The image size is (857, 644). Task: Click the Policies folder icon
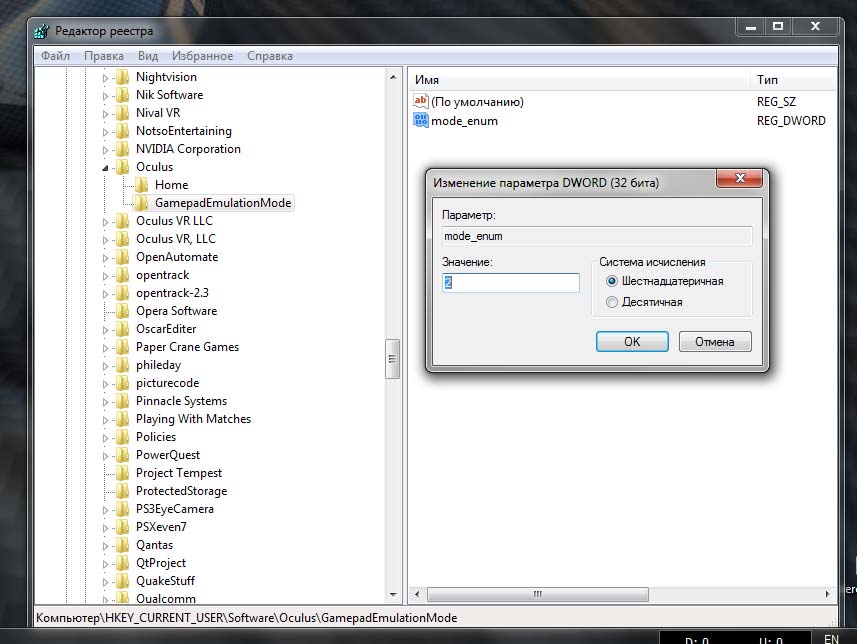pyautogui.click(x=124, y=437)
